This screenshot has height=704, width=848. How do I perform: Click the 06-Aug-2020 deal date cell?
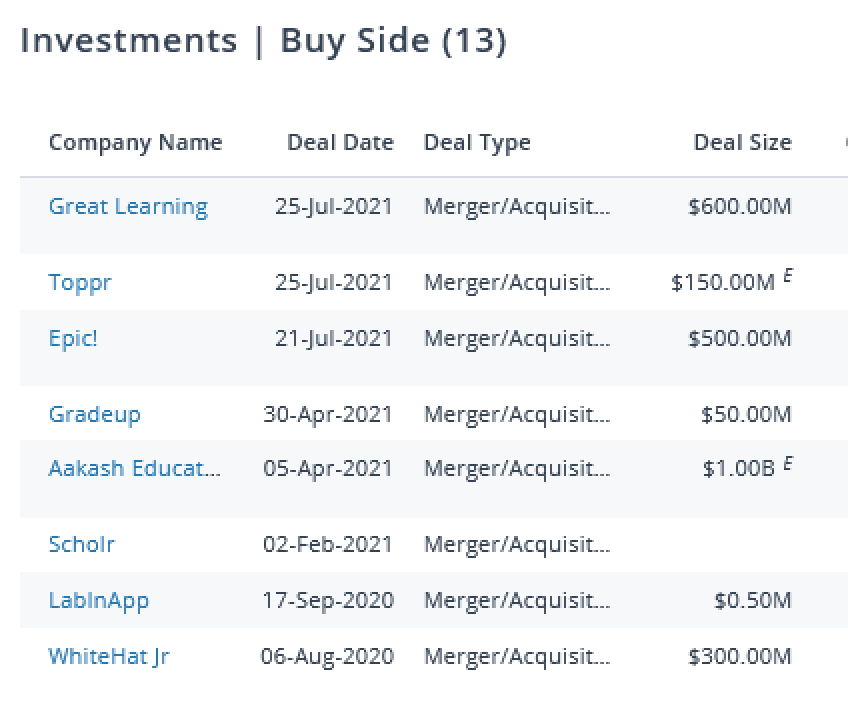pos(327,656)
